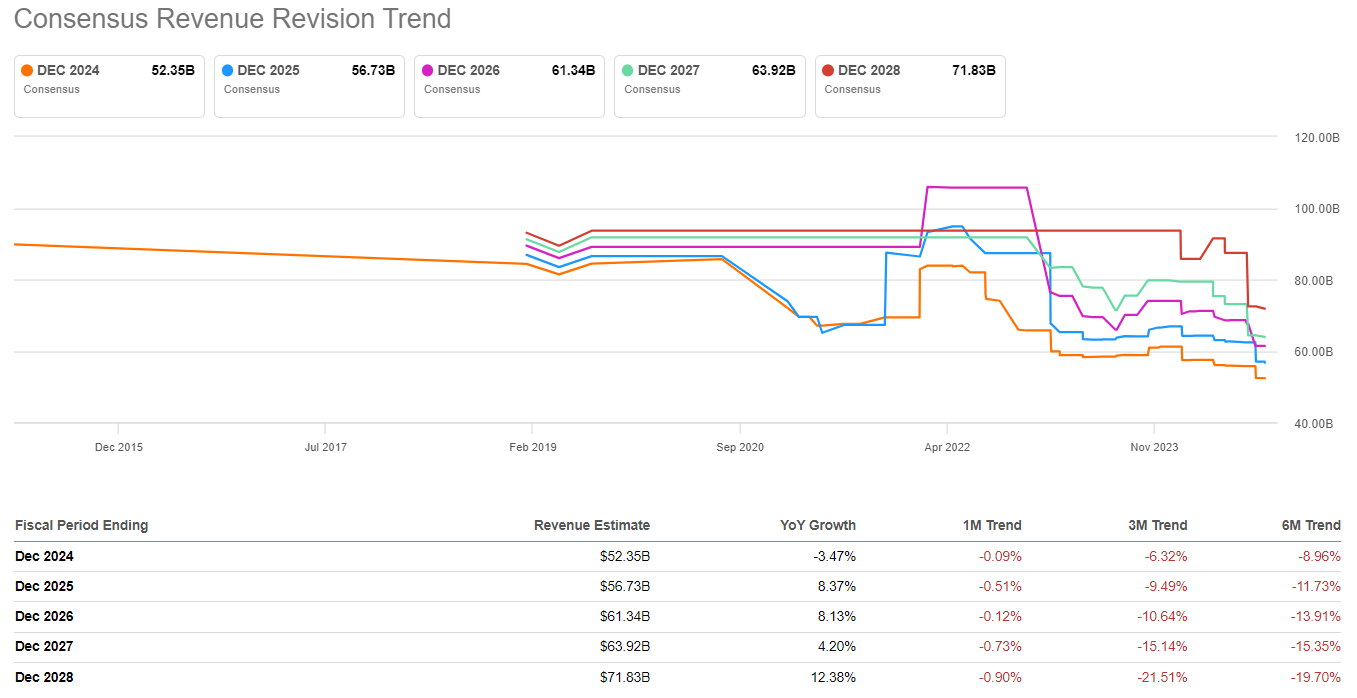The width and height of the screenshot is (1357, 698).
Task: Click the Fiscal Period Ending column header
Action: (x=81, y=525)
